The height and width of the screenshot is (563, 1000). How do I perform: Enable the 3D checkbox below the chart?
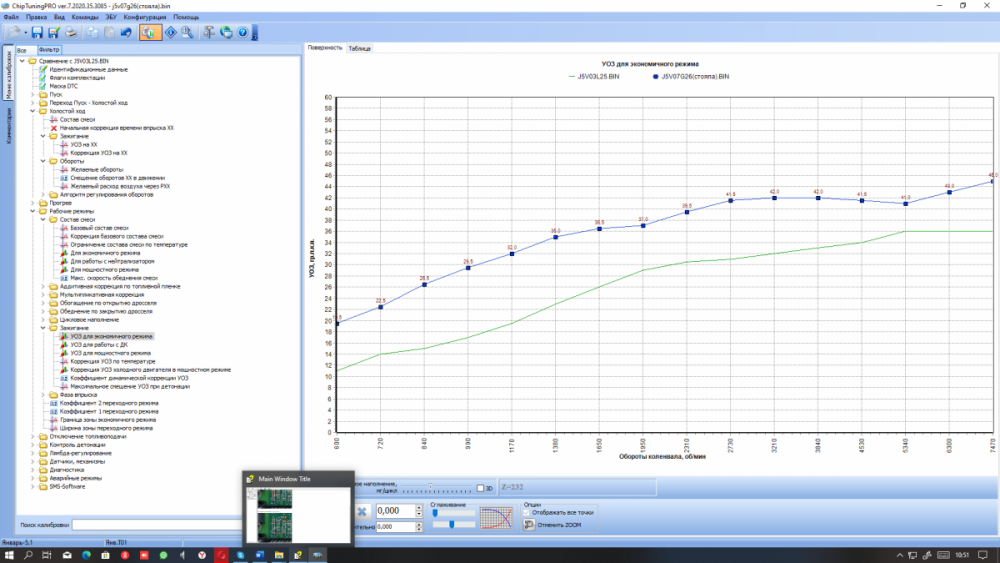click(480, 488)
